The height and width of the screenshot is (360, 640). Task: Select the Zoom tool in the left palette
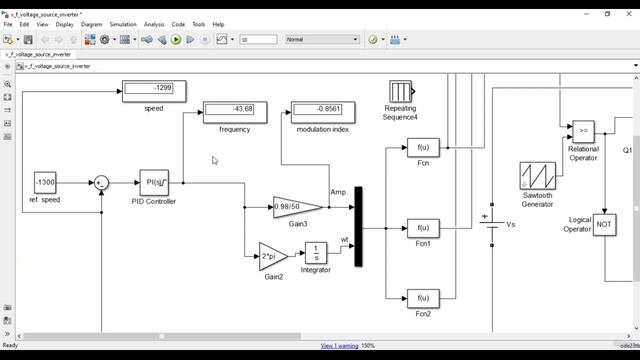pyautogui.click(x=7, y=84)
